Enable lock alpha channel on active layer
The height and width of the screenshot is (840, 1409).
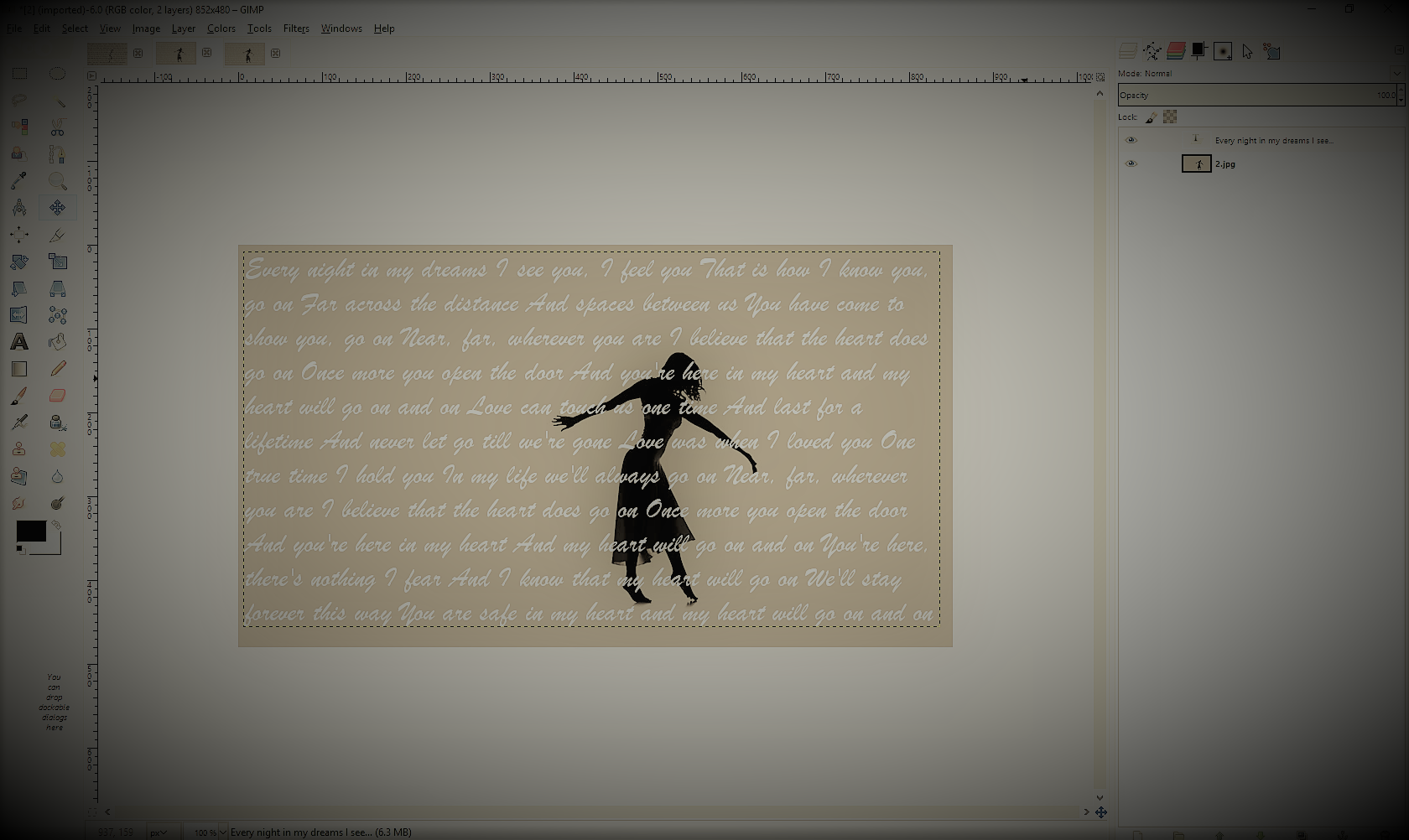click(1170, 117)
